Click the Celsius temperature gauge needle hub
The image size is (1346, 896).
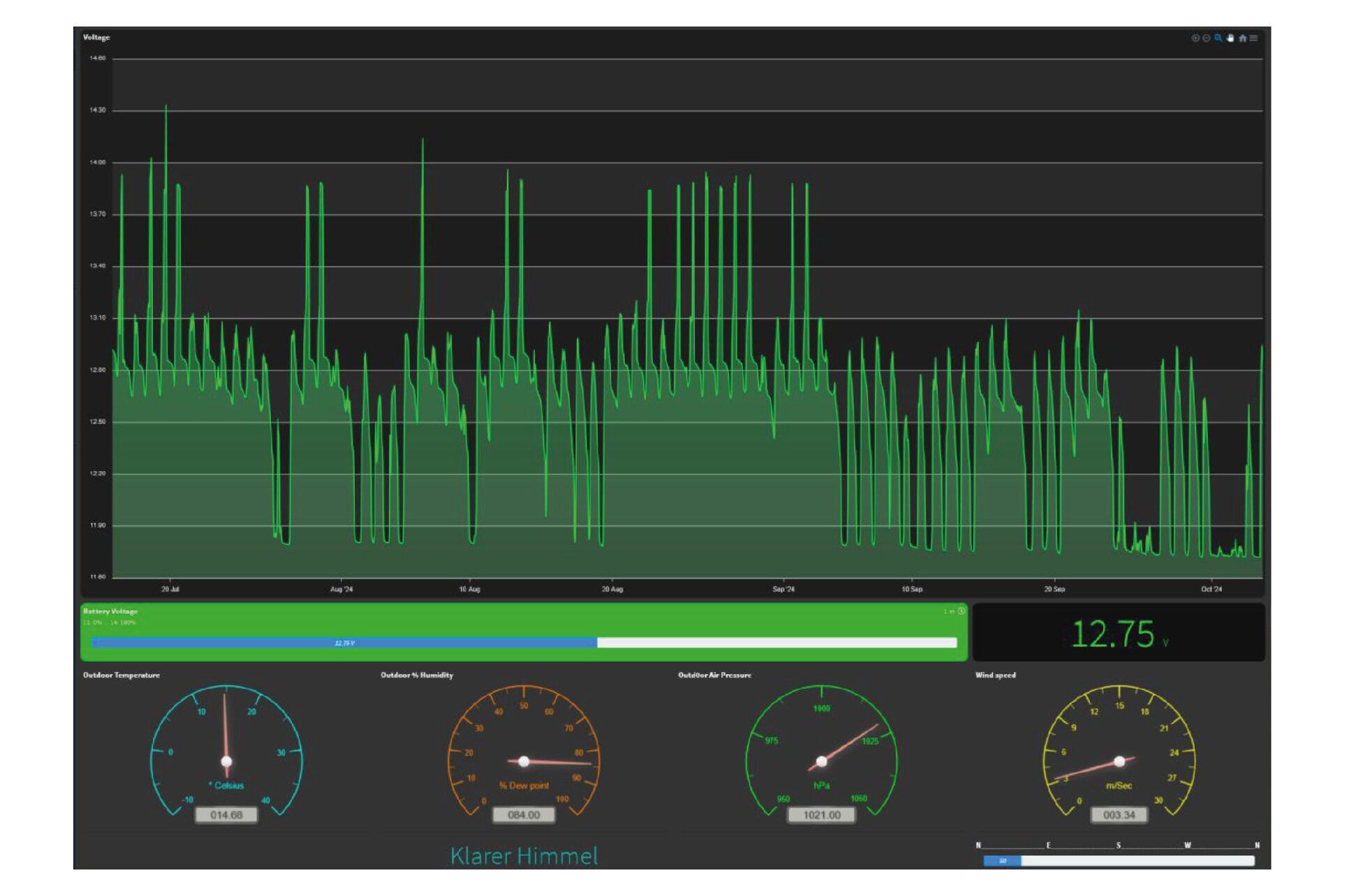point(226,761)
